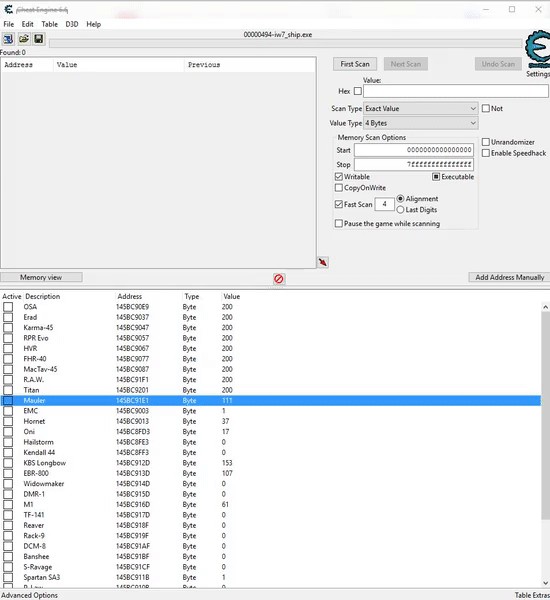This screenshot has width=550, height=600.
Task: Click in the scan Value input field
Action: click(455, 91)
